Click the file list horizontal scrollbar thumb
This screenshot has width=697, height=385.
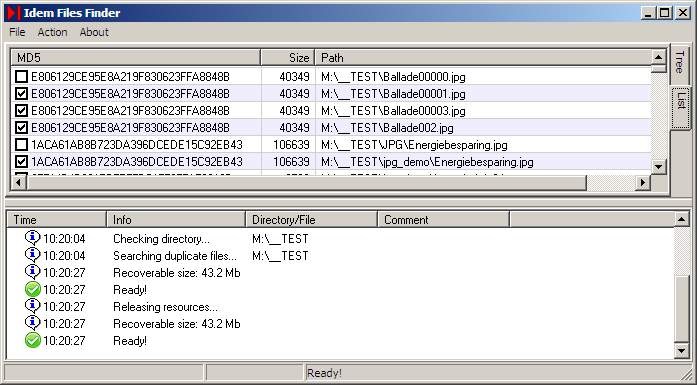tap(306, 182)
